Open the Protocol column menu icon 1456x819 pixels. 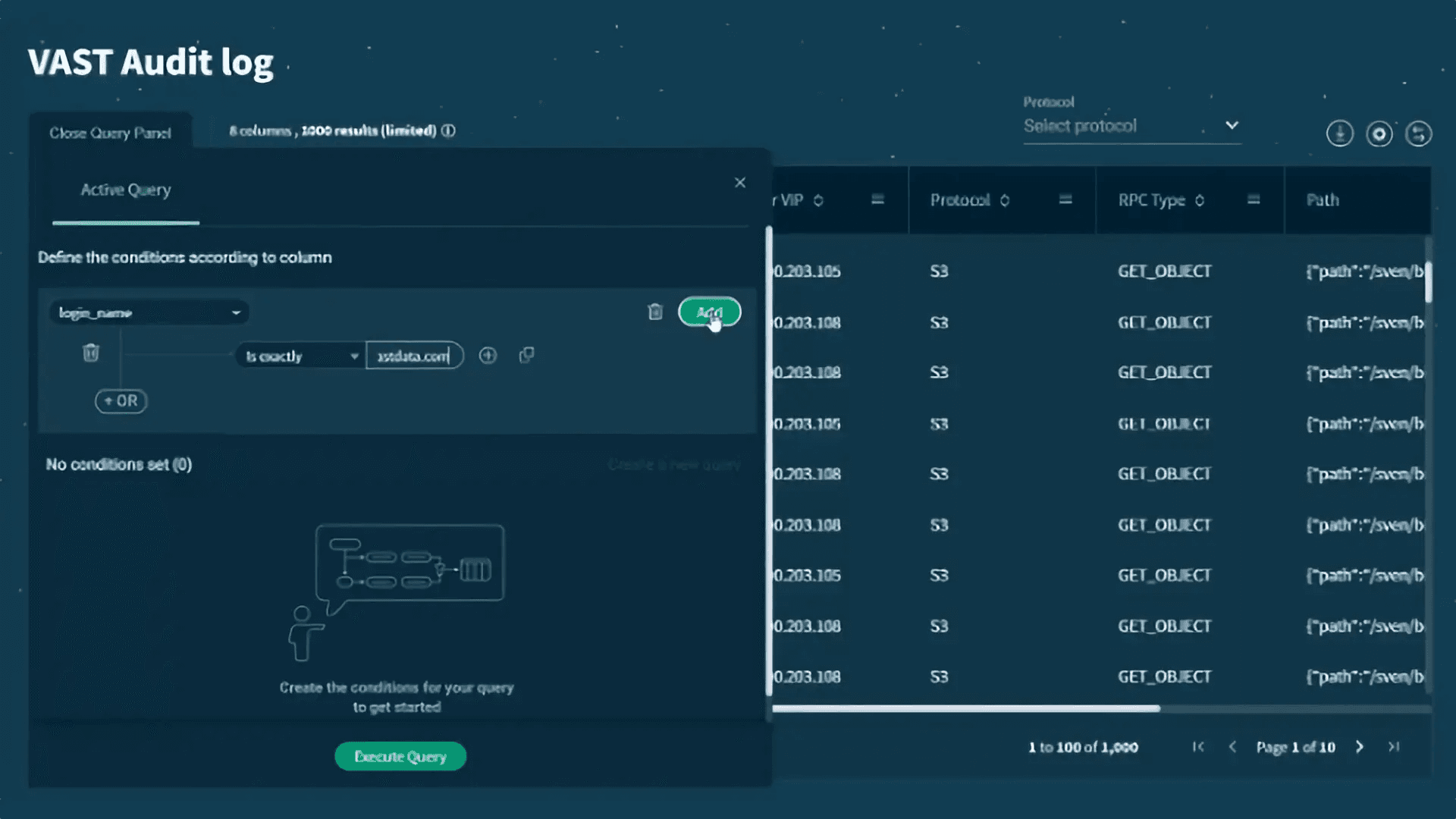coord(1065,199)
